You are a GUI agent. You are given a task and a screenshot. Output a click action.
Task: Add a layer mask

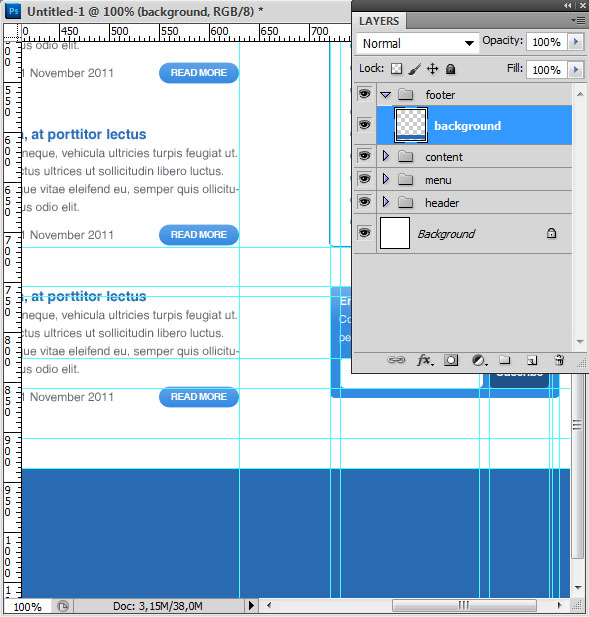pyautogui.click(x=451, y=360)
